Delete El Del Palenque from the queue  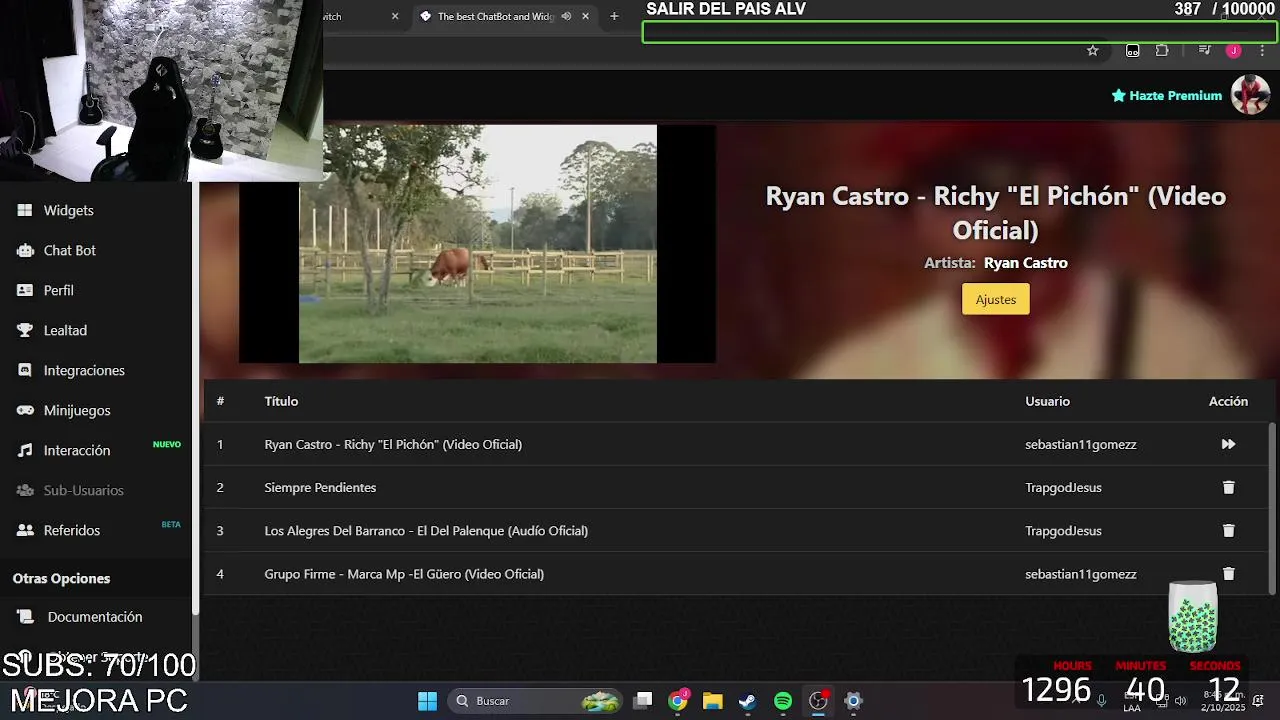[x=1228, y=530]
